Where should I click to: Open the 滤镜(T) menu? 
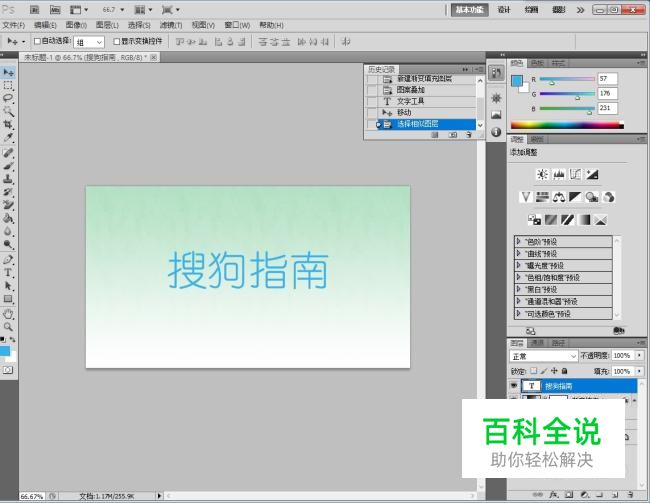(171, 25)
